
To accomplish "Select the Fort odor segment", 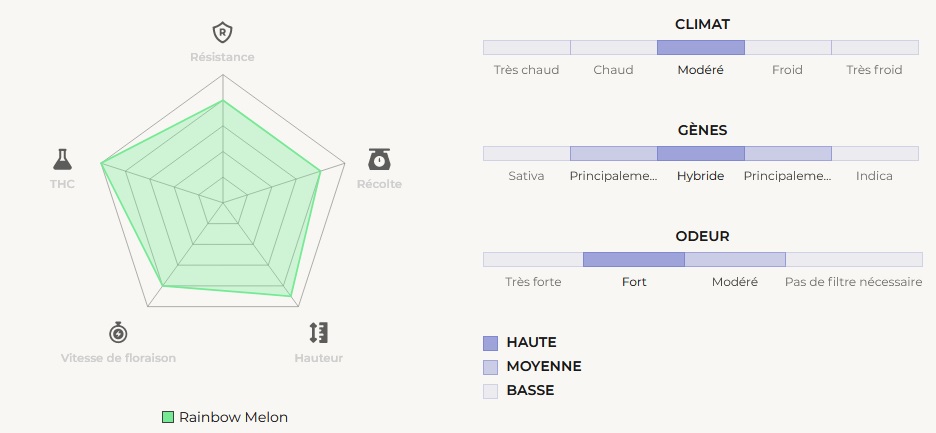I will click(x=633, y=259).
